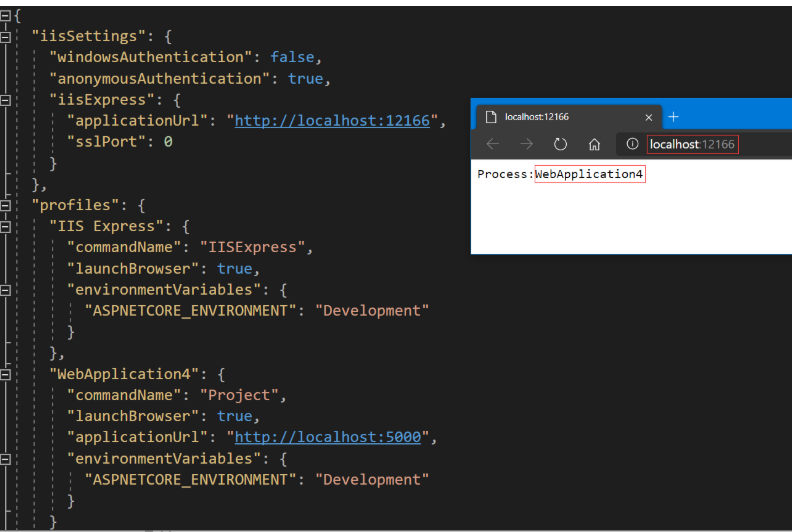Collapse environmentVariables under the WebApplication4 profile
Image resolution: width=792 pixels, height=532 pixels.
click(5, 459)
